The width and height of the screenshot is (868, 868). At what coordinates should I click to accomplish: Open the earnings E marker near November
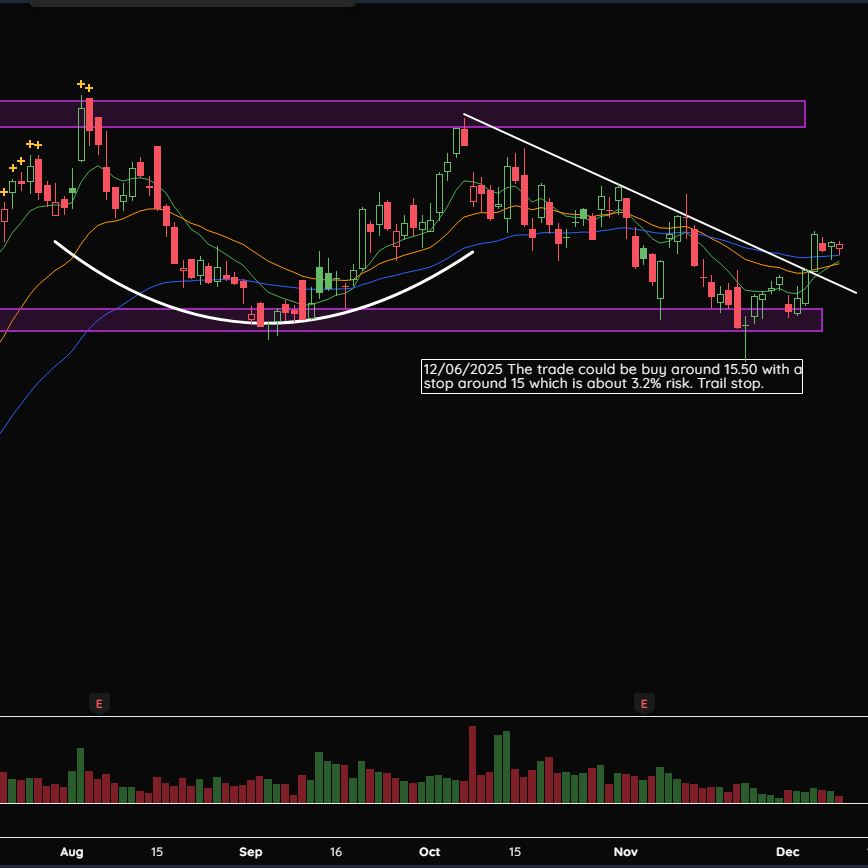644,704
